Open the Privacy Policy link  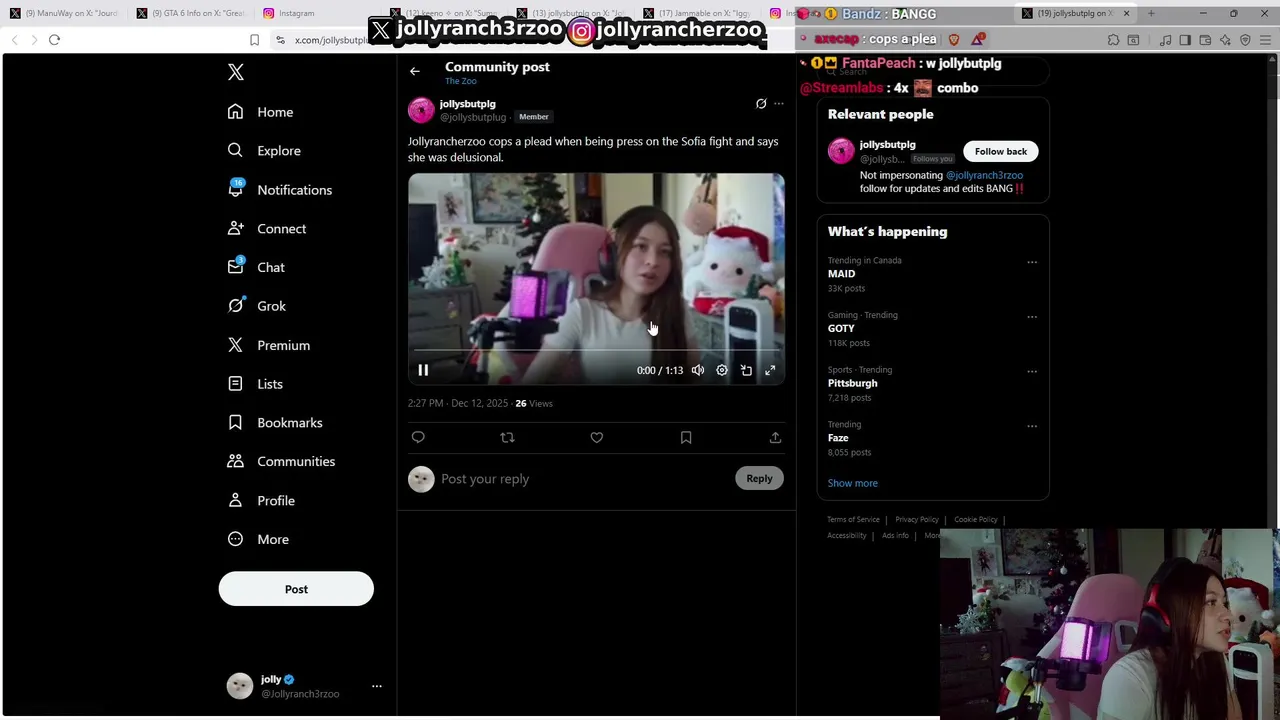917,519
